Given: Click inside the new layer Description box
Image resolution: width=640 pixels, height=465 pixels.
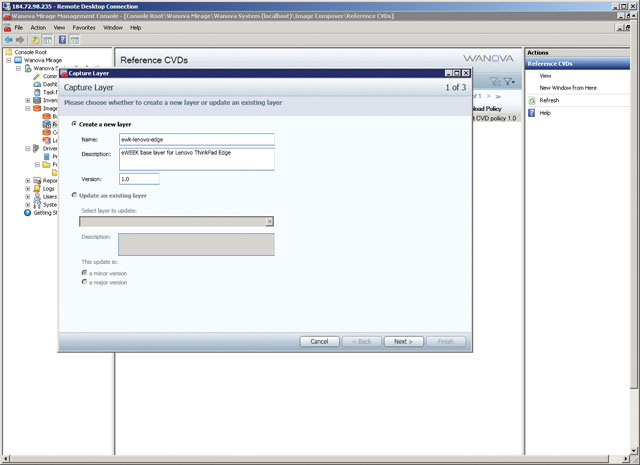Looking at the screenshot, I should pyautogui.click(x=197, y=159).
